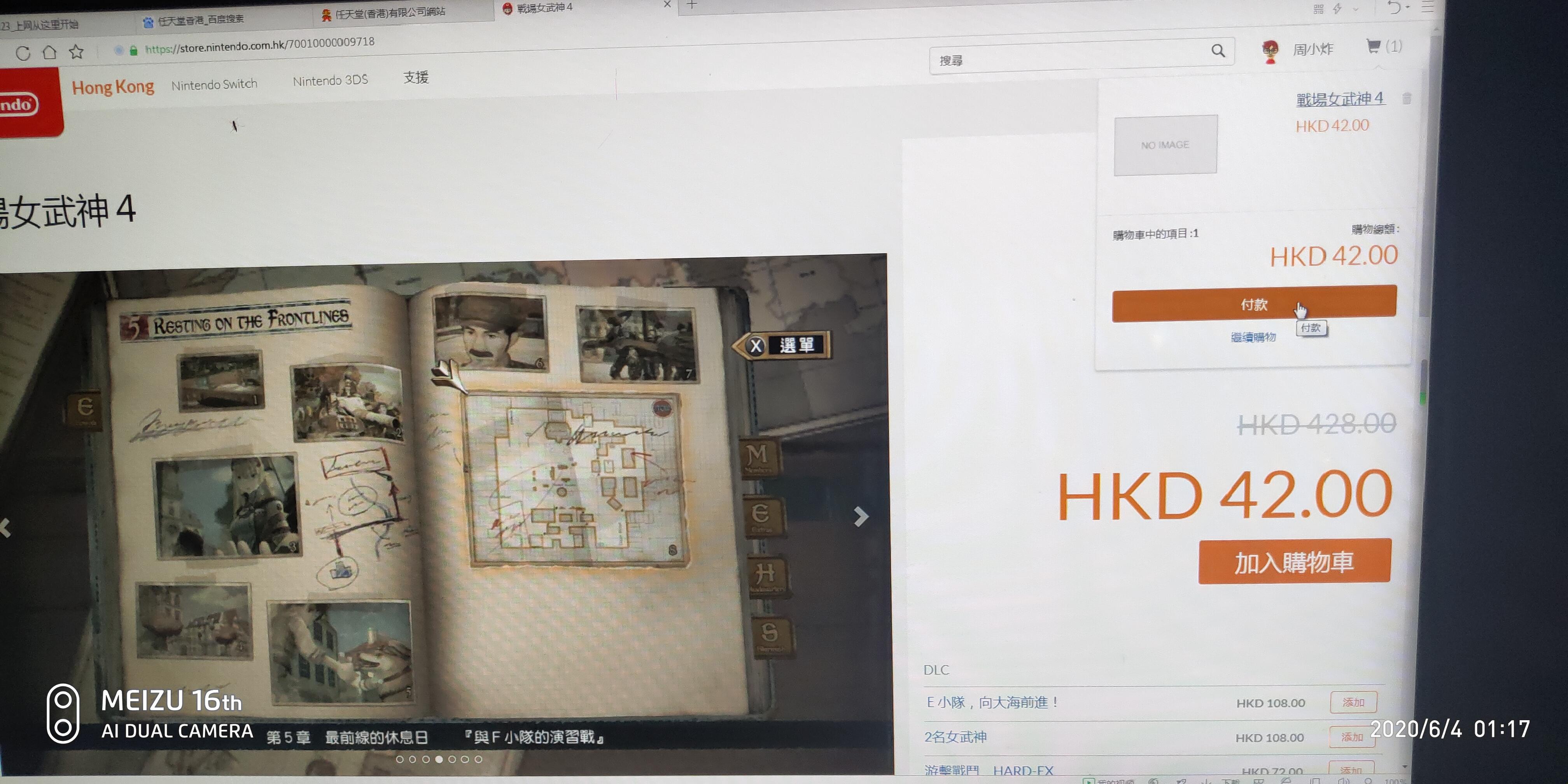Toggle the shopping cart icon showing (1)
Image resolution: width=1568 pixels, height=784 pixels.
[x=1383, y=47]
